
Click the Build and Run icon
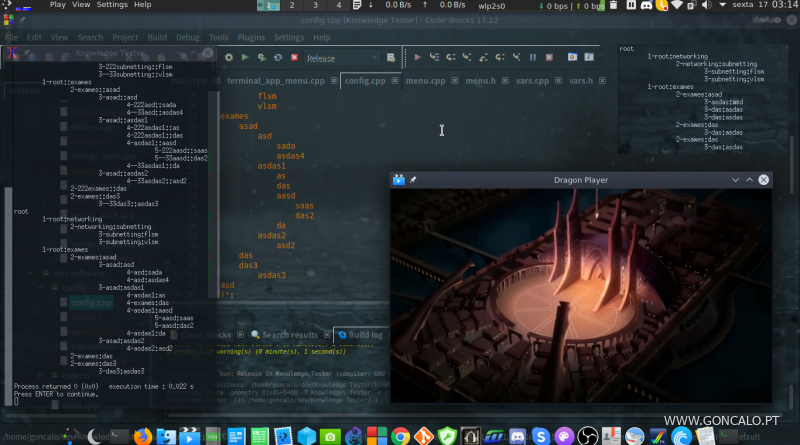(262, 58)
